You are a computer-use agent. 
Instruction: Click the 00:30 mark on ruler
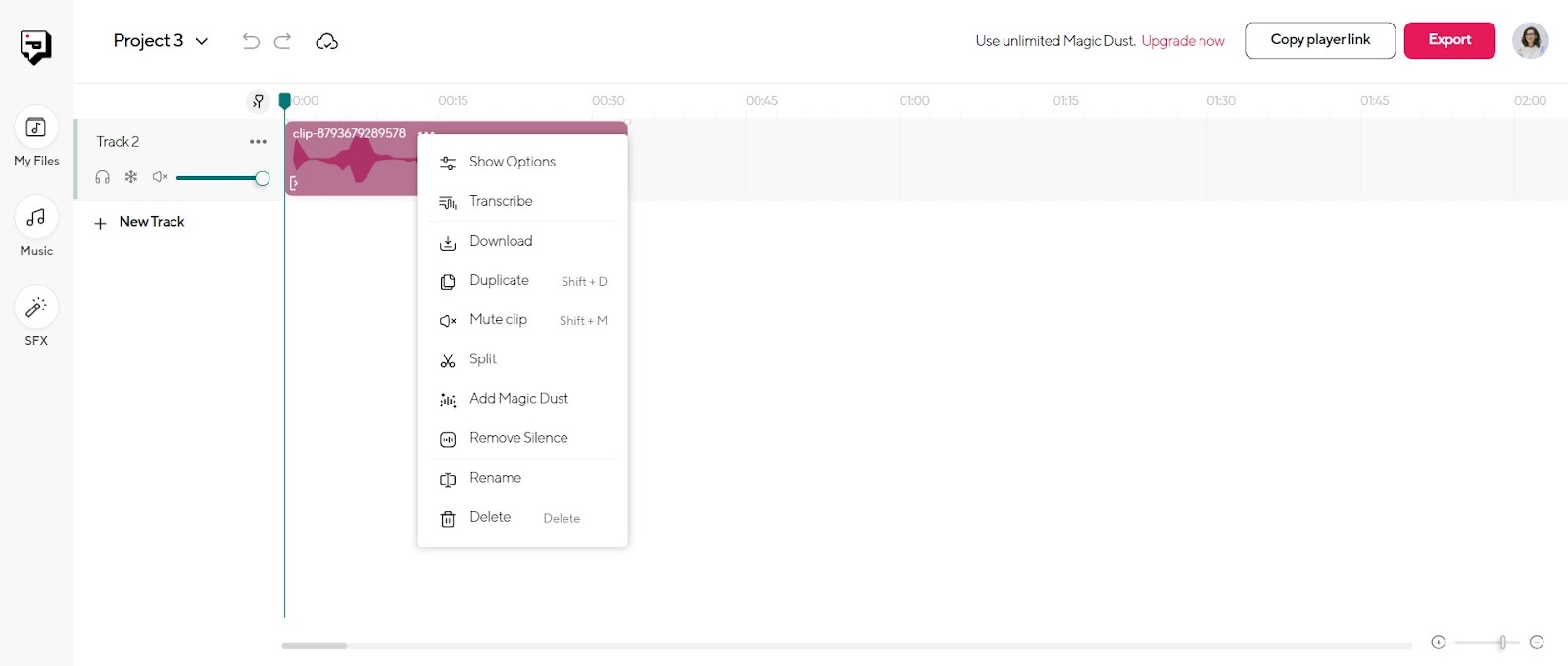608,101
